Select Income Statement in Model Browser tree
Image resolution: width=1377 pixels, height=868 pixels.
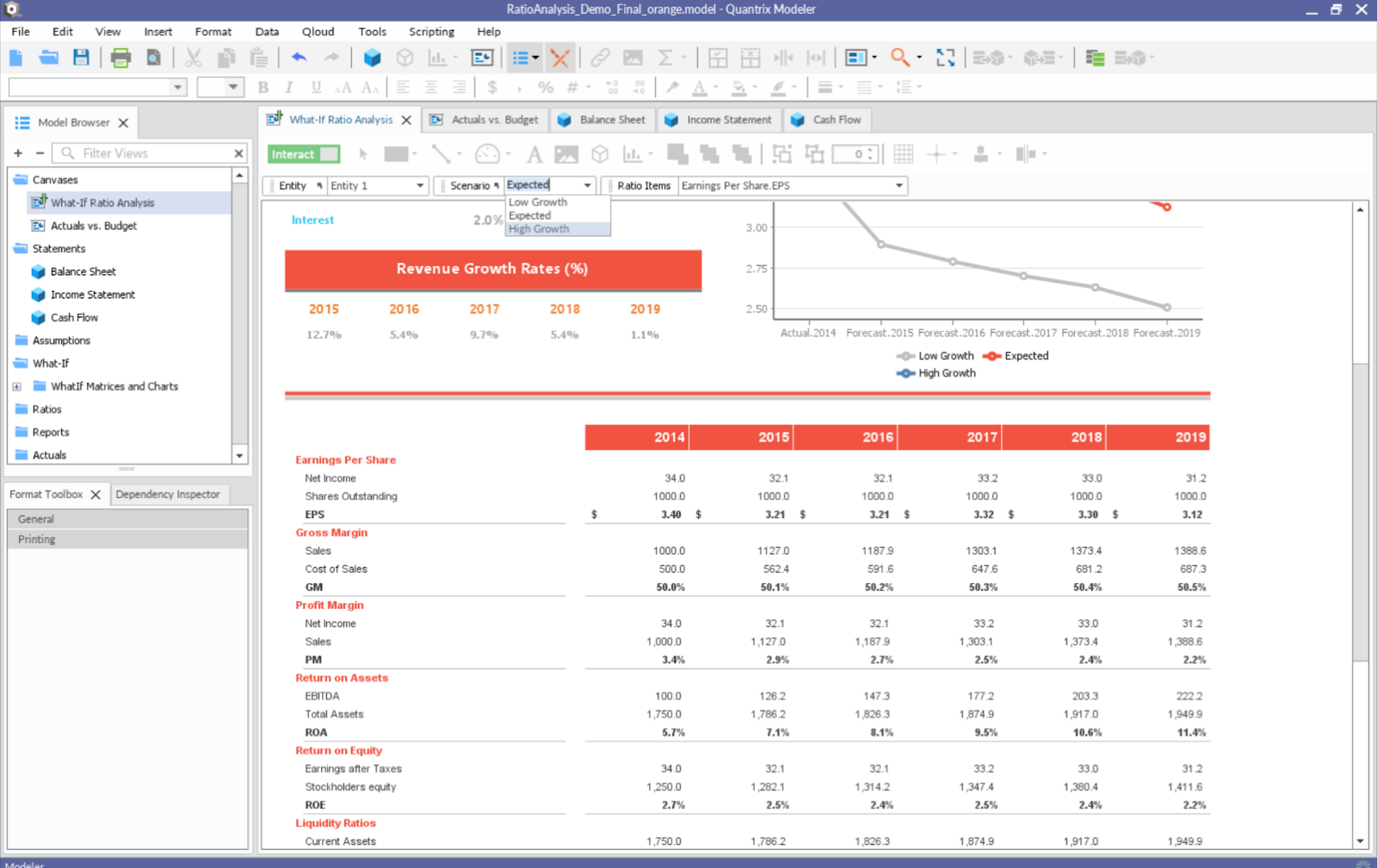93,295
